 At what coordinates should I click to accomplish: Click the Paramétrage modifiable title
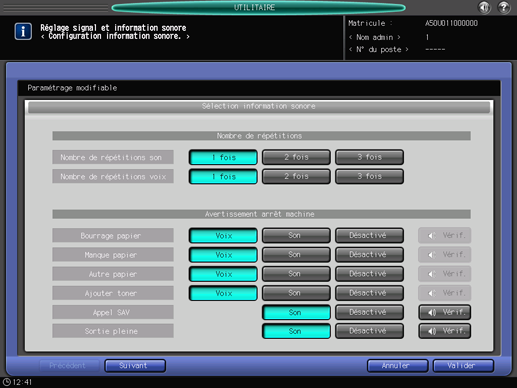(x=72, y=88)
